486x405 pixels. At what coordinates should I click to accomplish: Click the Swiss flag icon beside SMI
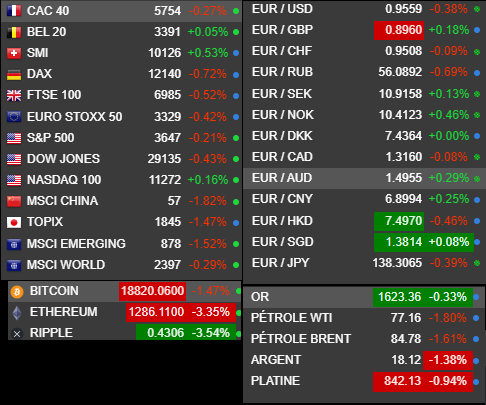tap(14, 53)
